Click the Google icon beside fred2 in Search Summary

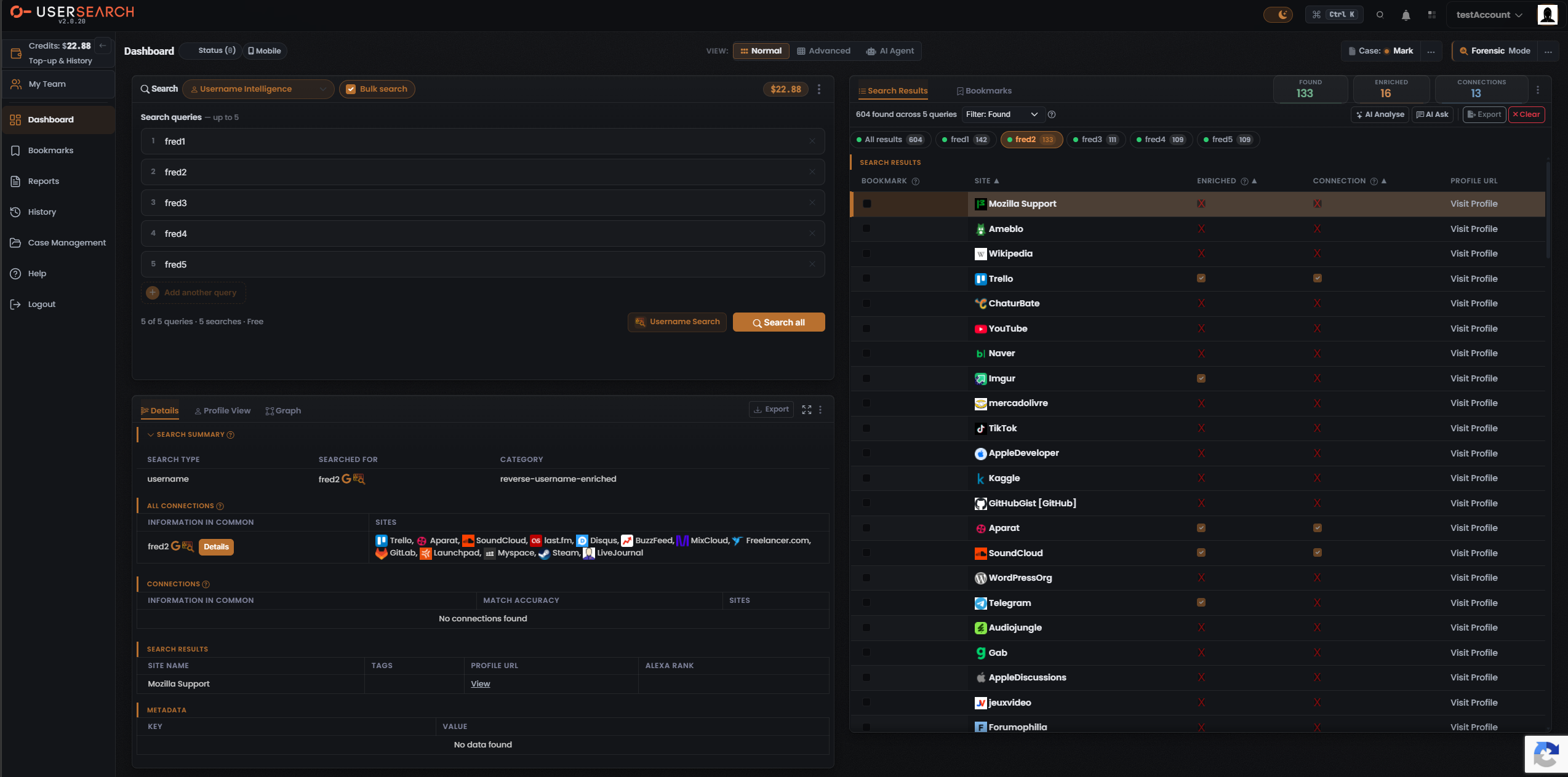point(346,479)
